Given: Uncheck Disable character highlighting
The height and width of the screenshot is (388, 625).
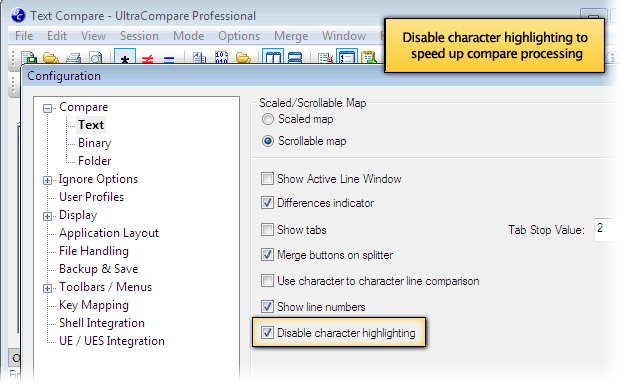Looking at the screenshot, I should pos(267,332).
